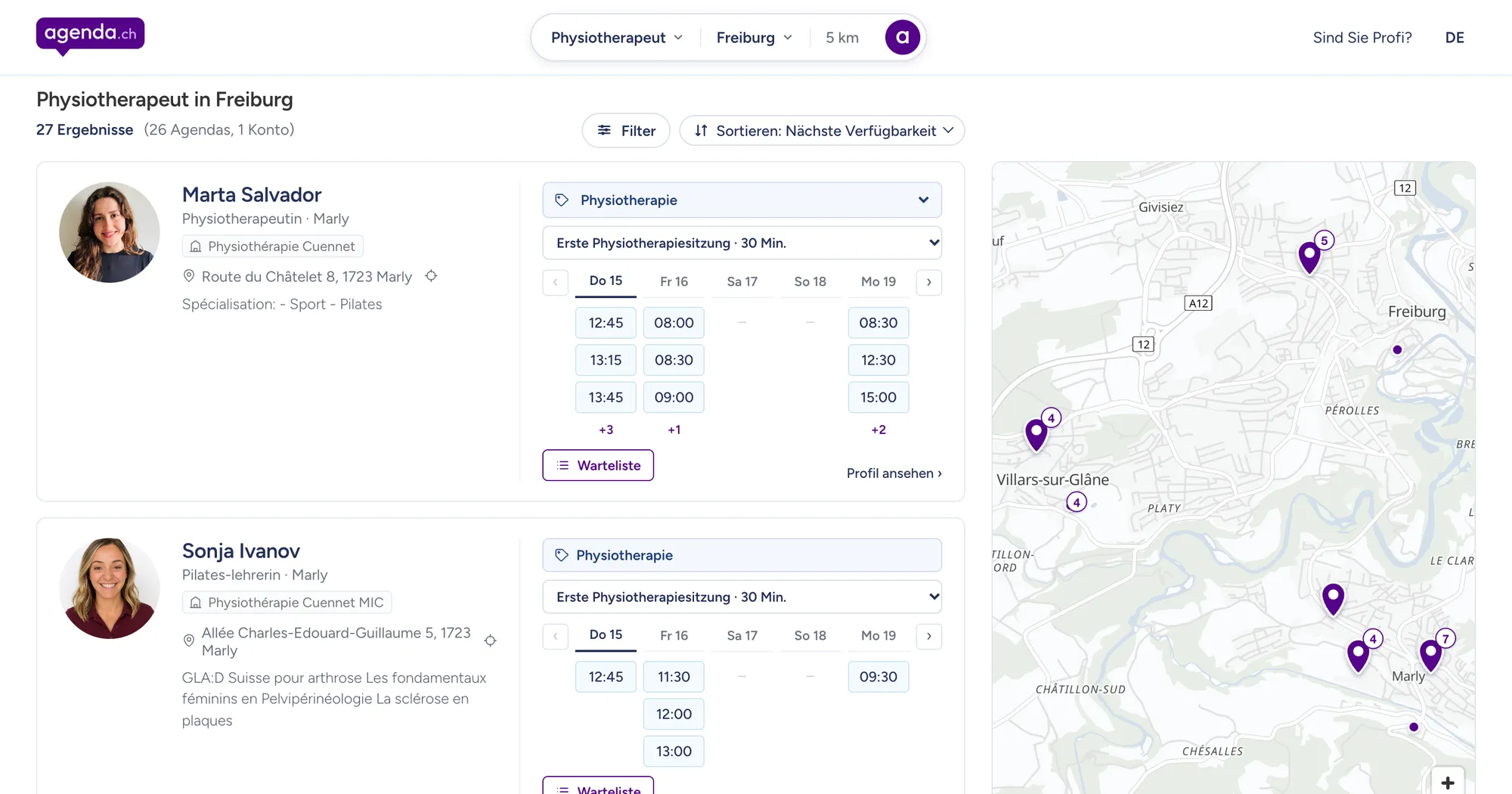
Task: Open the sort by Nächste Verfügbarkeit dropdown
Action: tap(823, 131)
